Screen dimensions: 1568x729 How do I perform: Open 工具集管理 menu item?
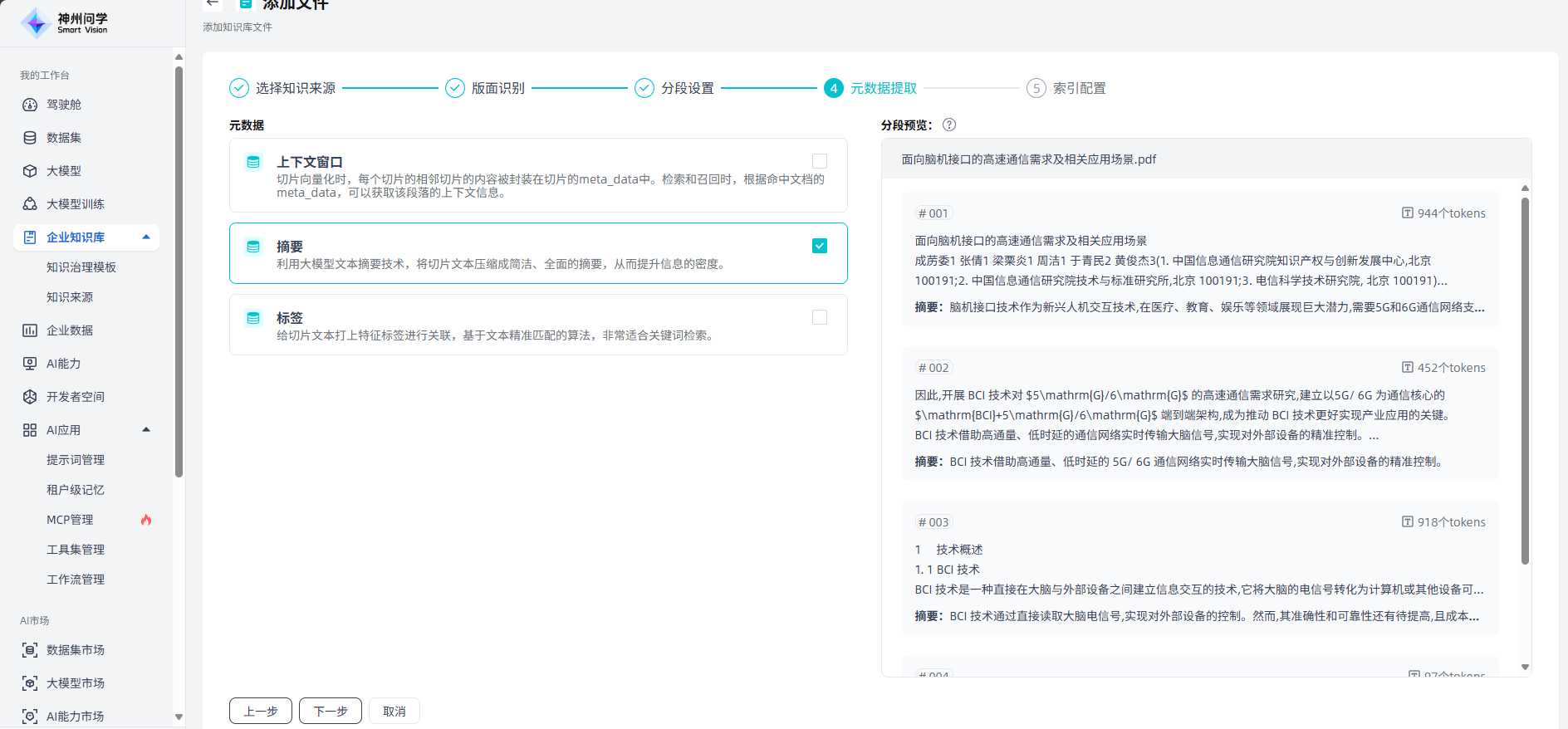pos(76,550)
